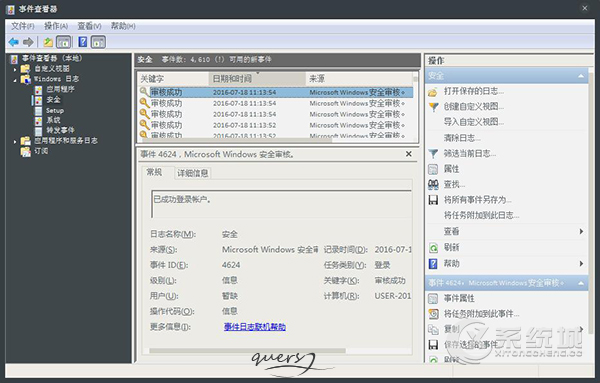Click the 属性 sheet icon

tap(433, 169)
